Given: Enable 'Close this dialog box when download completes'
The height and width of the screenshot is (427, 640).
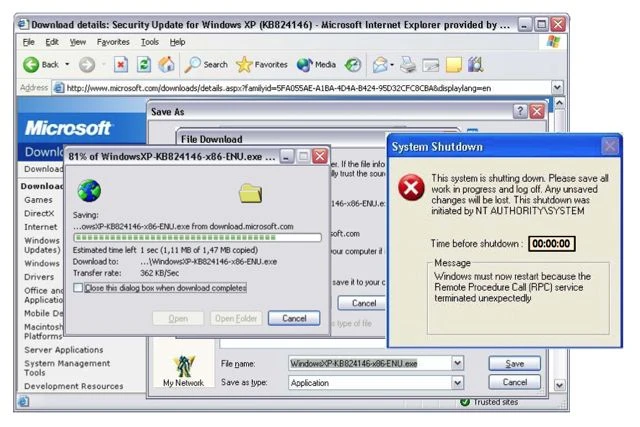Looking at the screenshot, I should 78,288.
